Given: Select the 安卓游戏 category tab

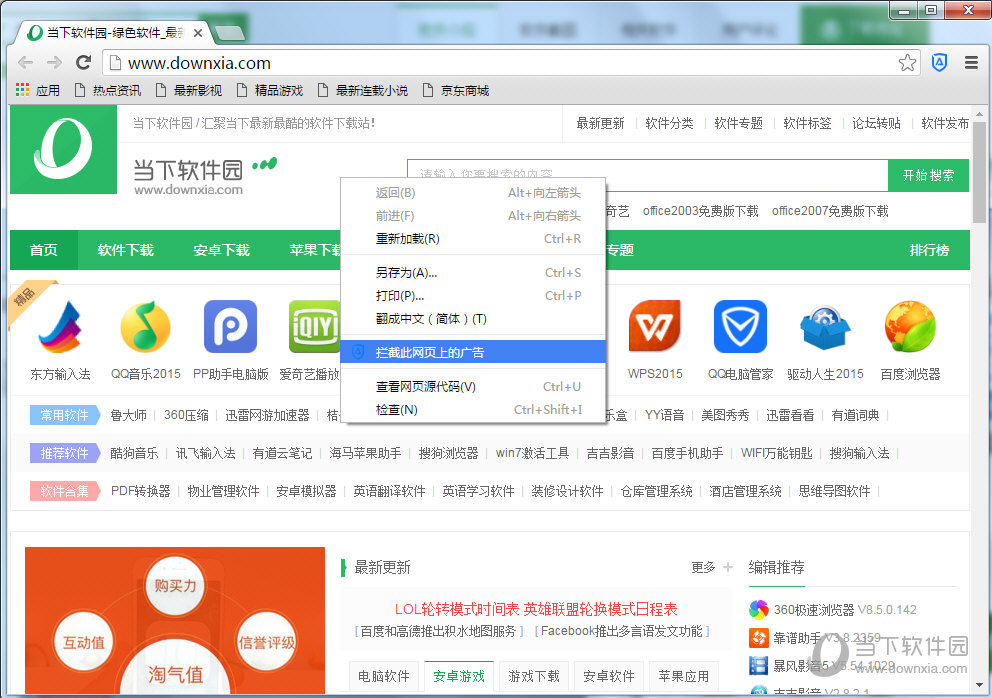Looking at the screenshot, I should pyautogui.click(x=459, y=676).
